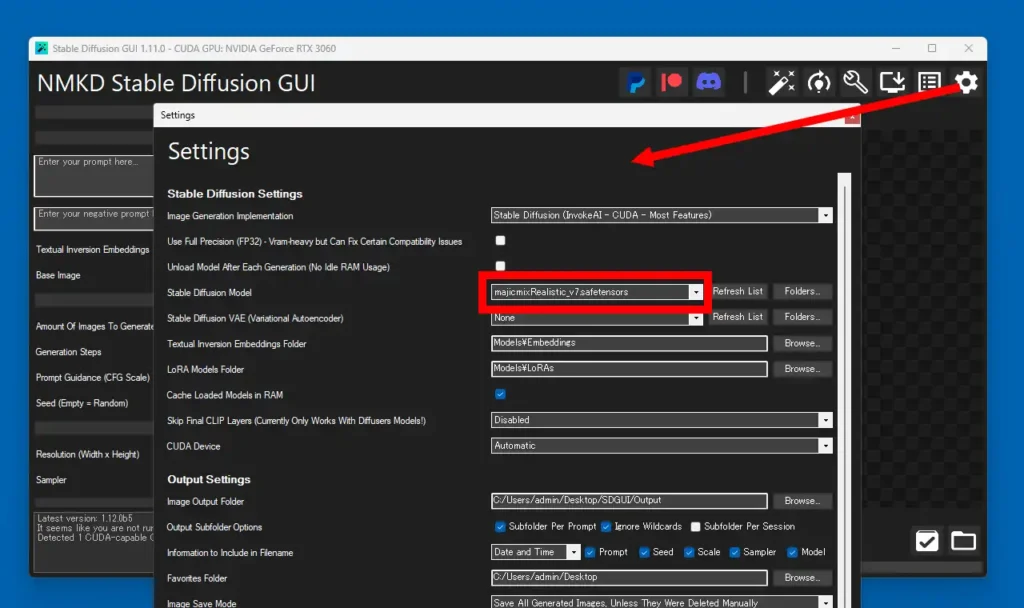Image resolution: width=1024 pixels, height=608 pixels.
Task: Toggle Unload Model After Each Generation checkbox
Action: click(500, 266)
